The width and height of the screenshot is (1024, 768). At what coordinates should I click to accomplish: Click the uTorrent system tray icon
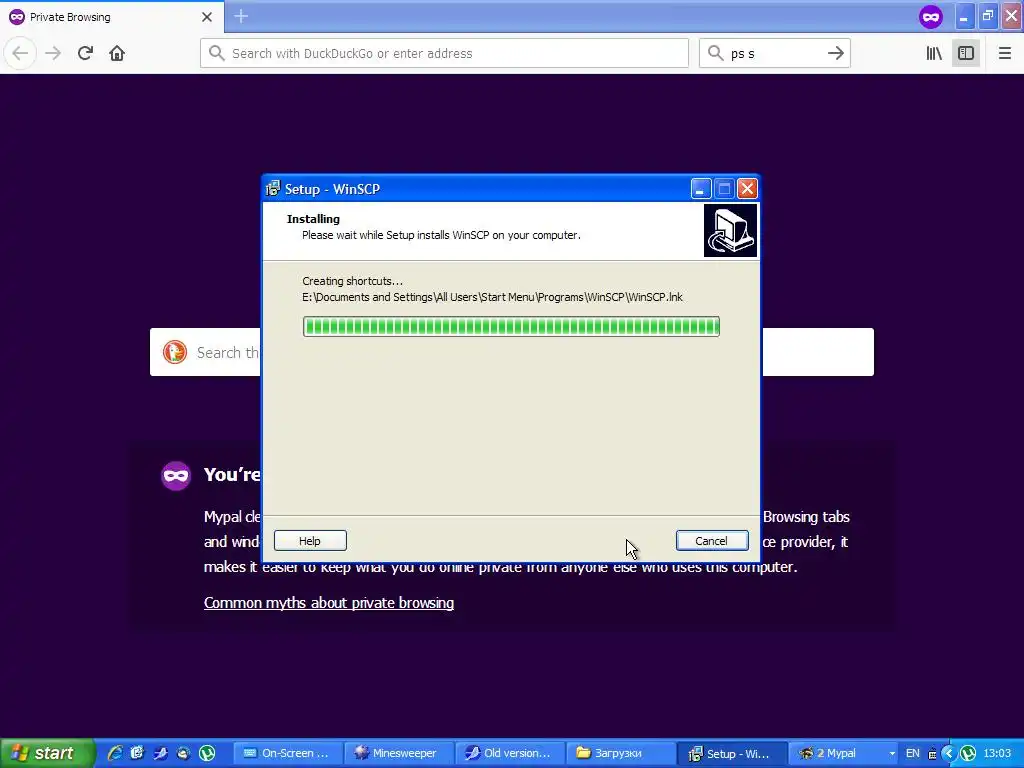968,754
